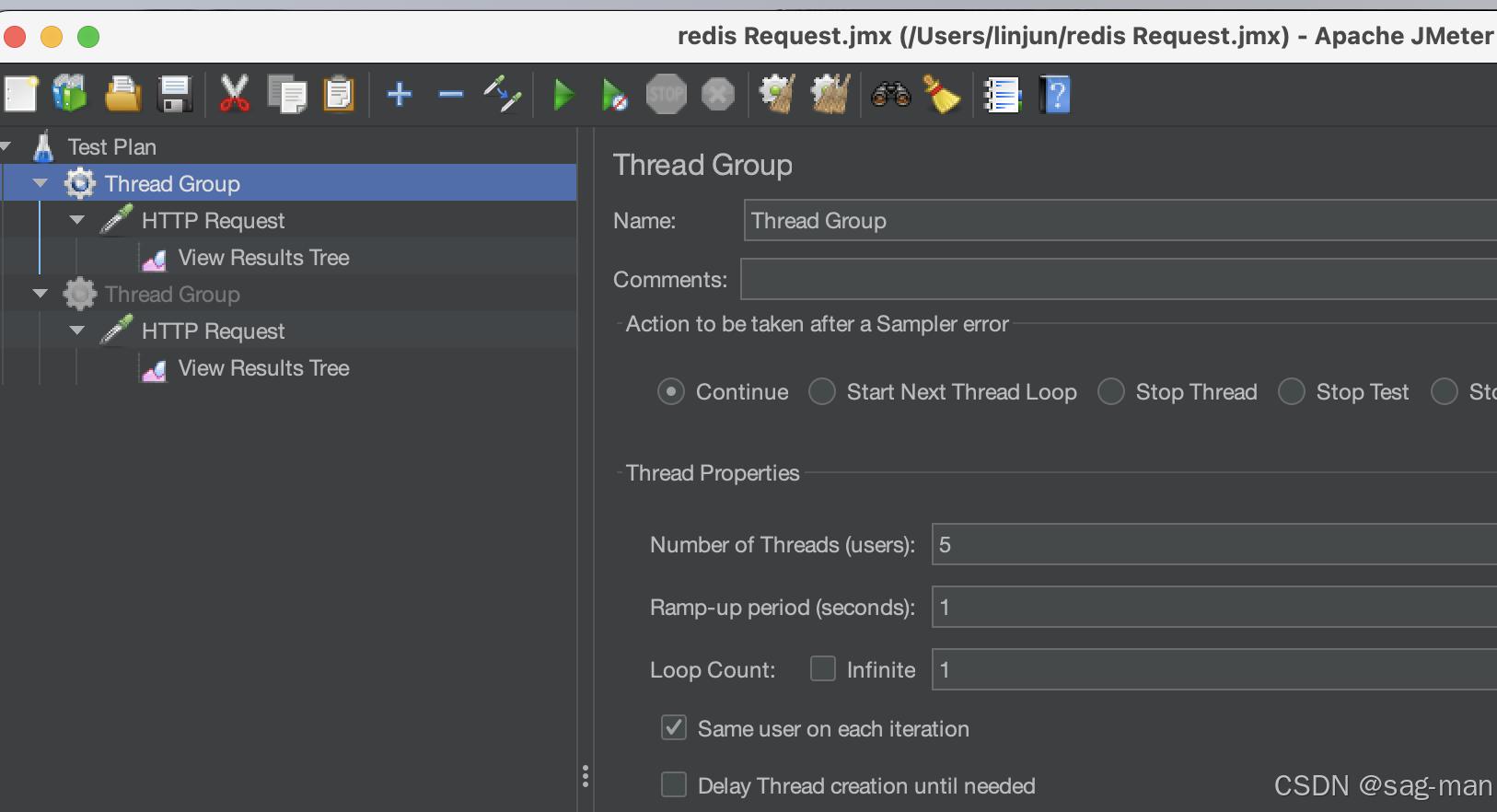Click the yellow minimize window button
Screen dimensions: 1497x812
point(52,37)
